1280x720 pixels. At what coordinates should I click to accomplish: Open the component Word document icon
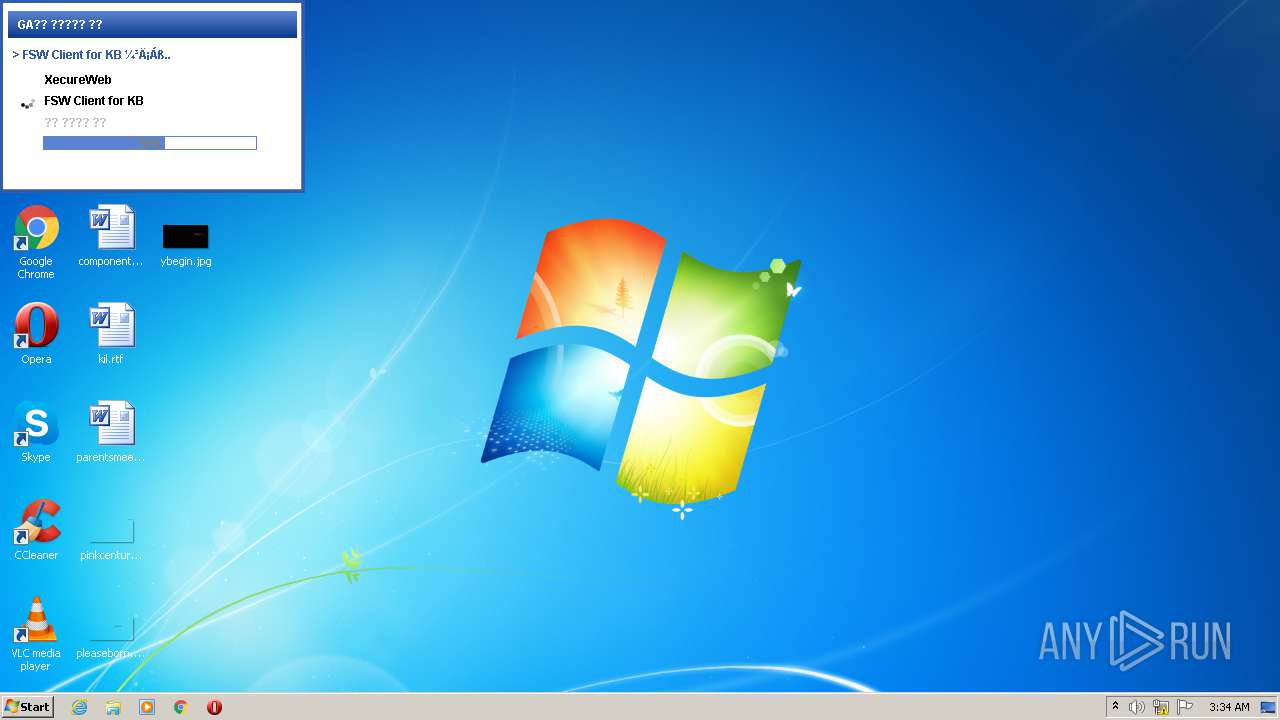(x=111, y=237)
